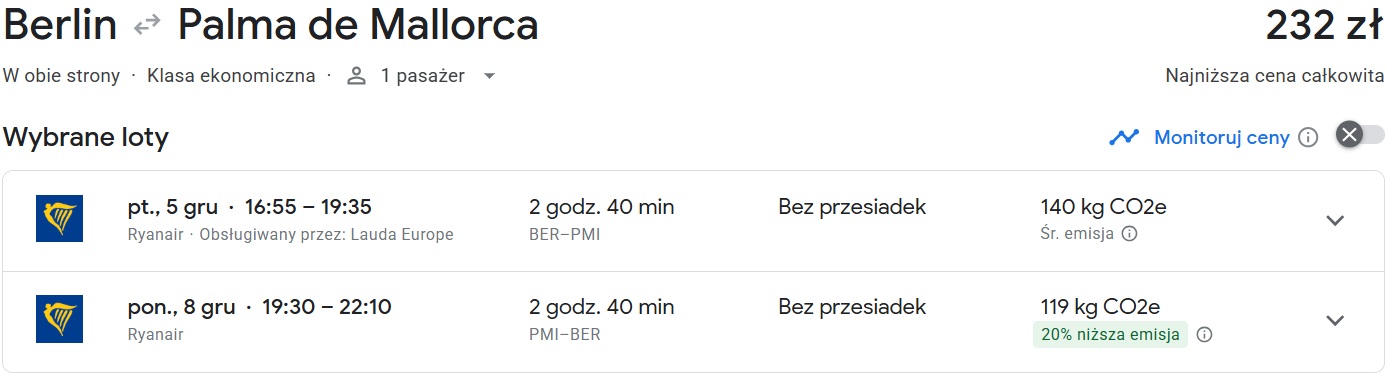The width and height of the screenshot is (1387, 375).
Task: Expand details of the 19:30 – 22:10 flight
Action: pos(1335,320)
